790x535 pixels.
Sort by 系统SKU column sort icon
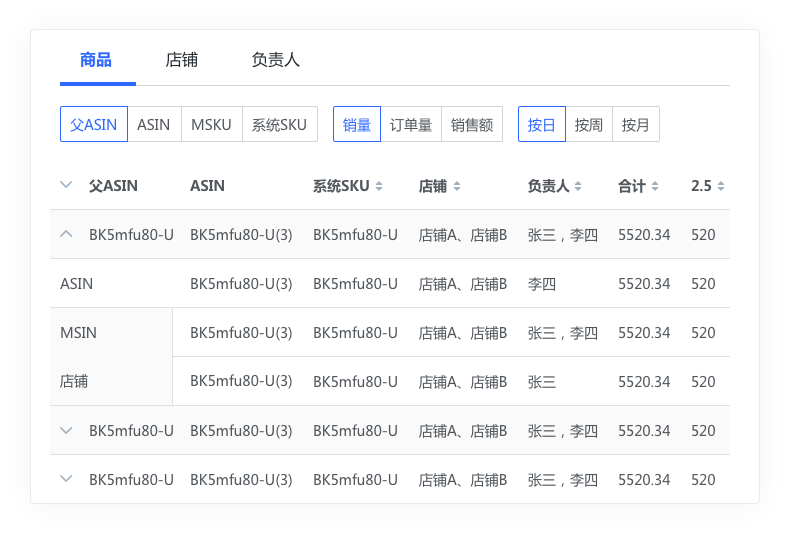379,186
